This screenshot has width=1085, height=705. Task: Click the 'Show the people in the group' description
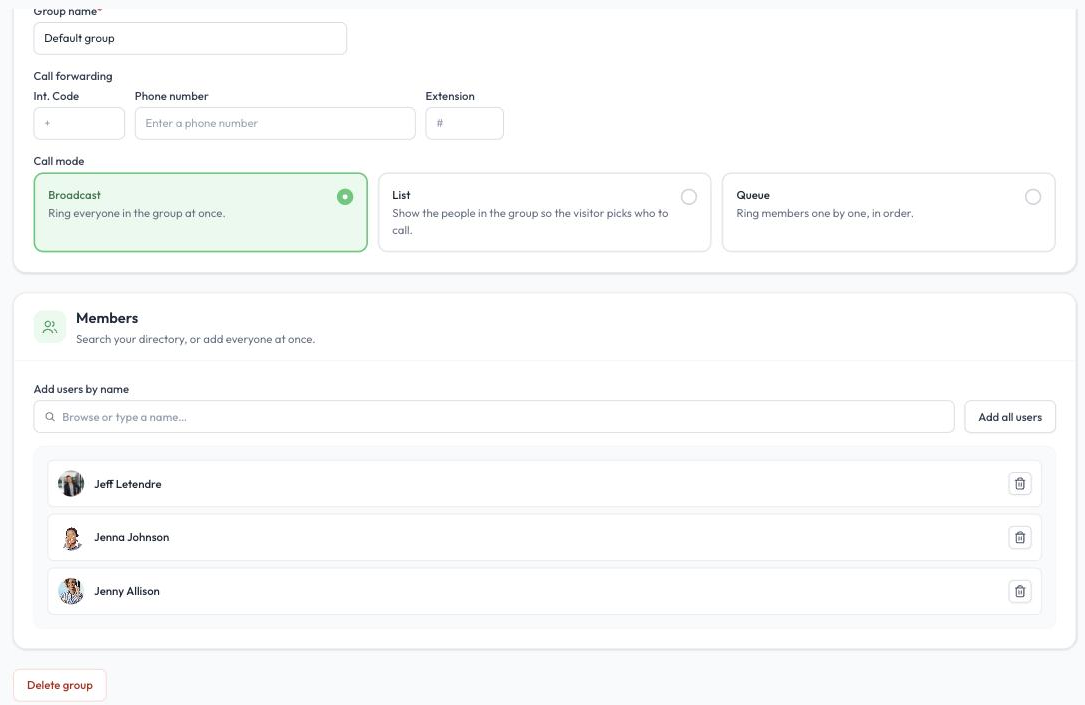click(530, 222)
